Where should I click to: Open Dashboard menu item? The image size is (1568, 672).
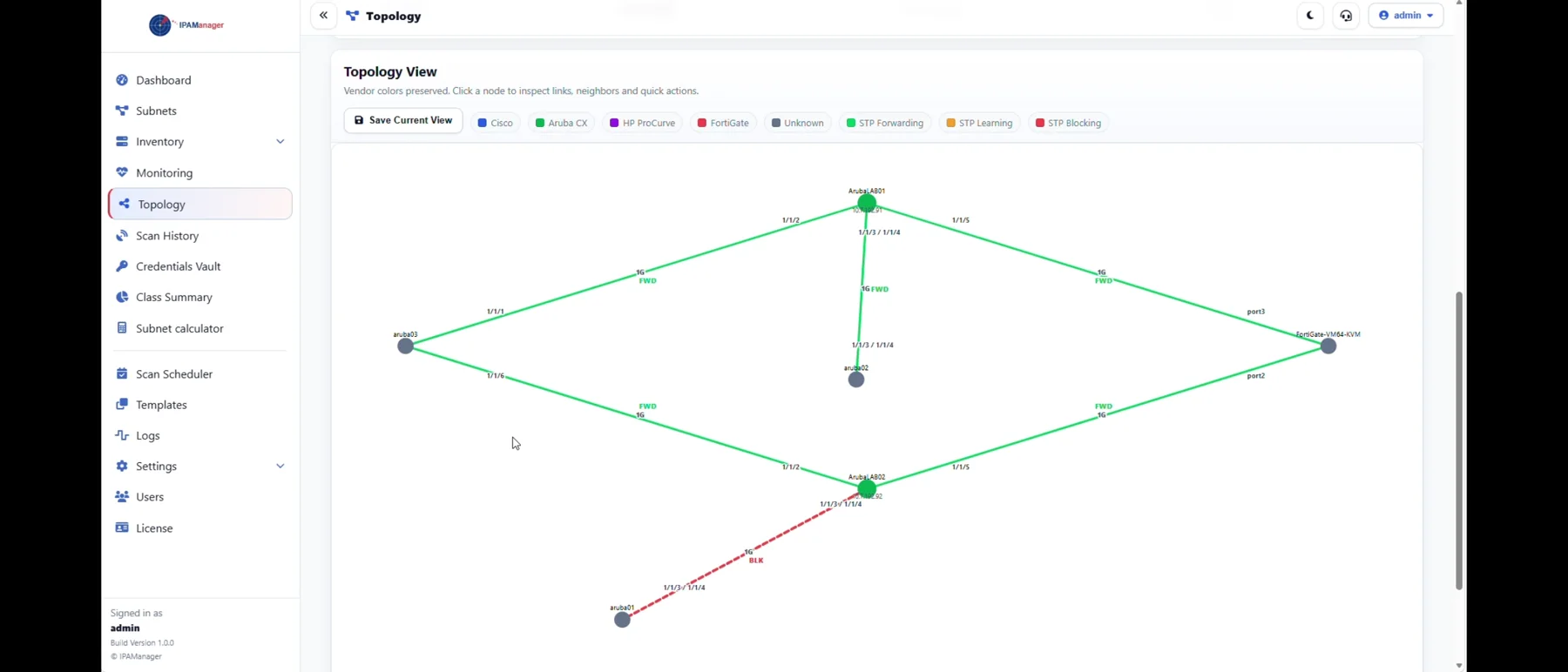point(200,80)
